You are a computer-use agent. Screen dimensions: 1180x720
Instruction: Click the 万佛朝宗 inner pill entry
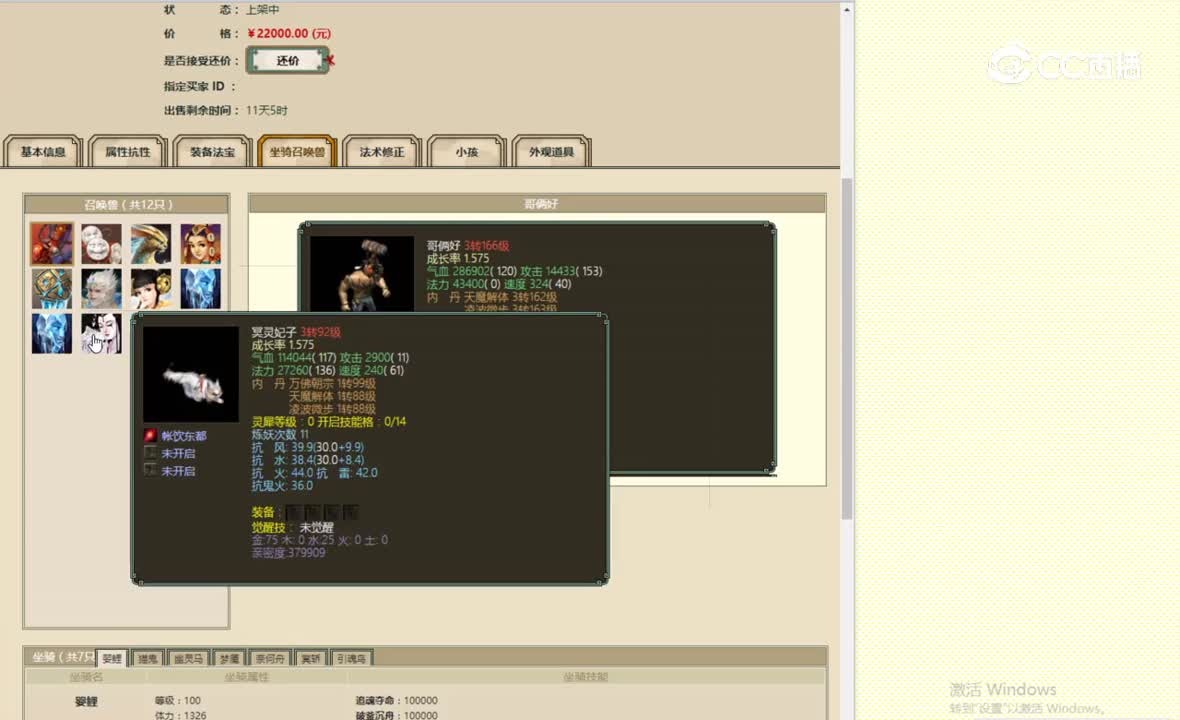coord(332,383)
